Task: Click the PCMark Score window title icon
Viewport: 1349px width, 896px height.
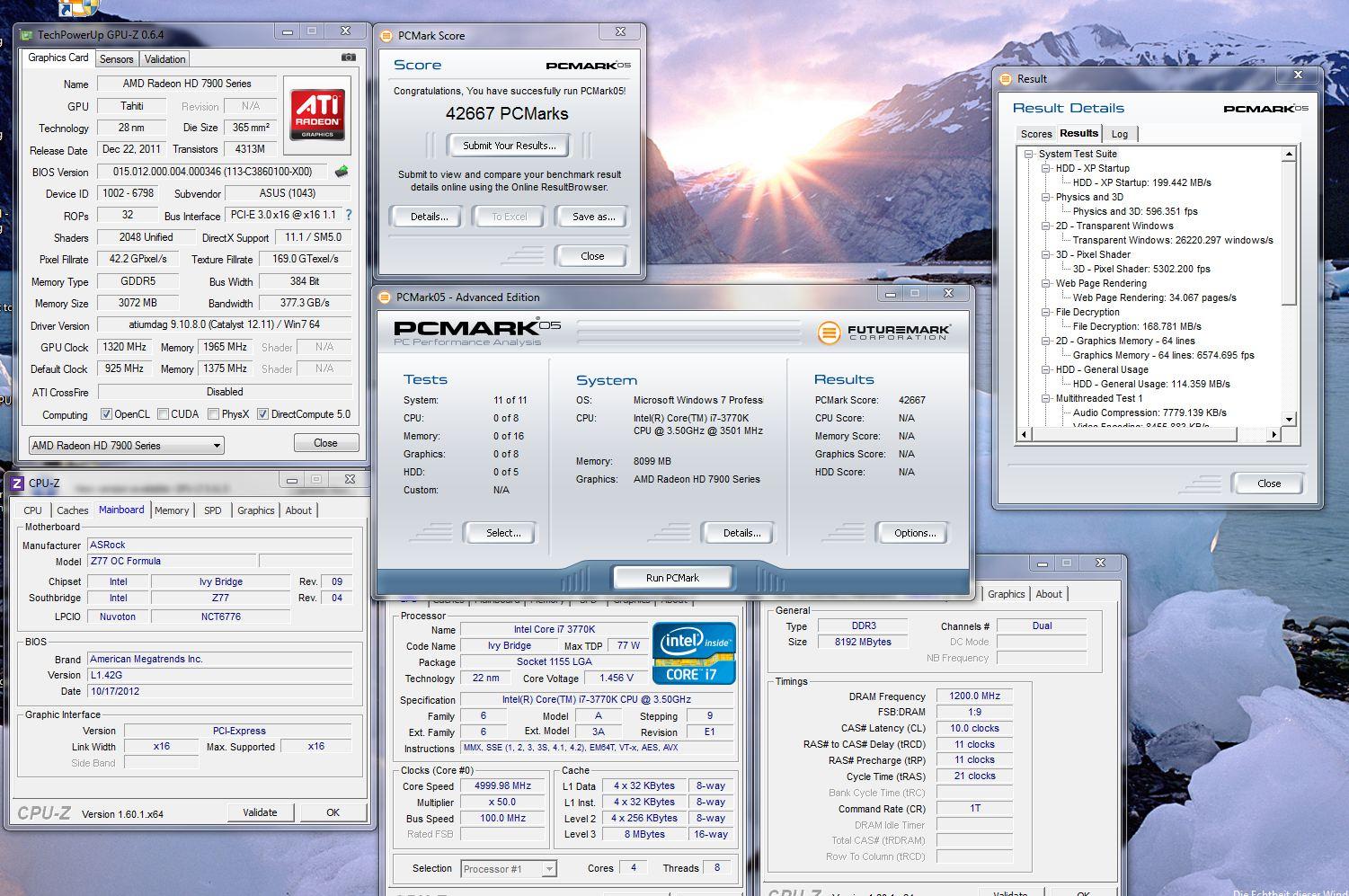Action: coord(386,36)
